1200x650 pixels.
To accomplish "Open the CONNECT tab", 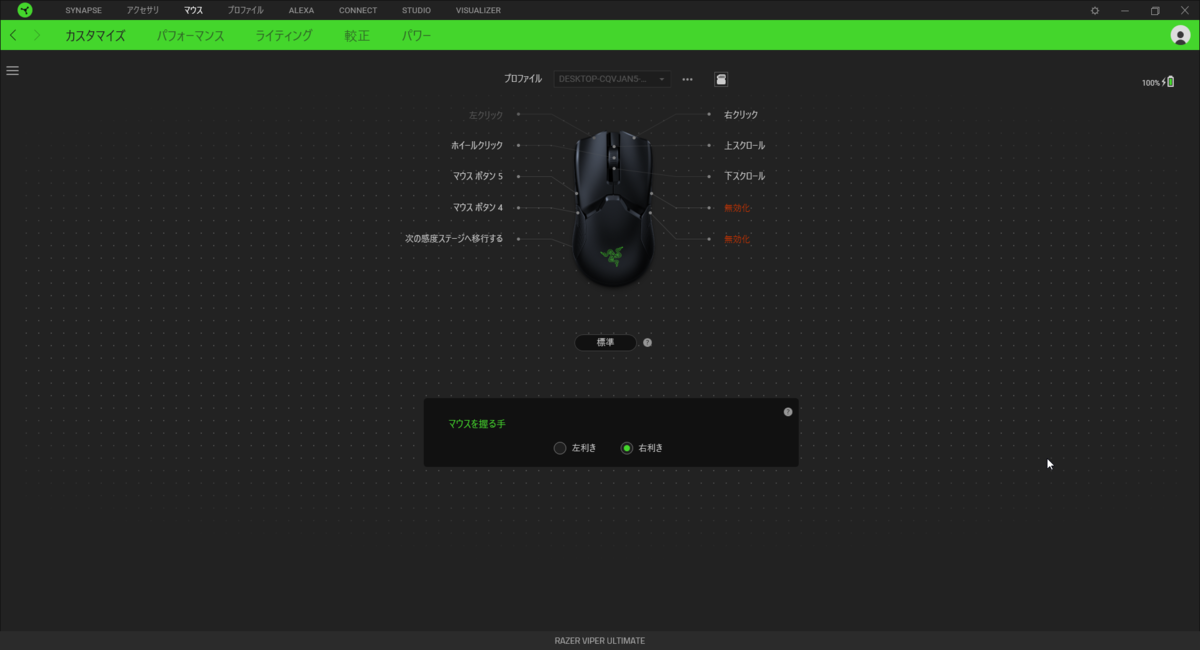I will pos(358,10).
